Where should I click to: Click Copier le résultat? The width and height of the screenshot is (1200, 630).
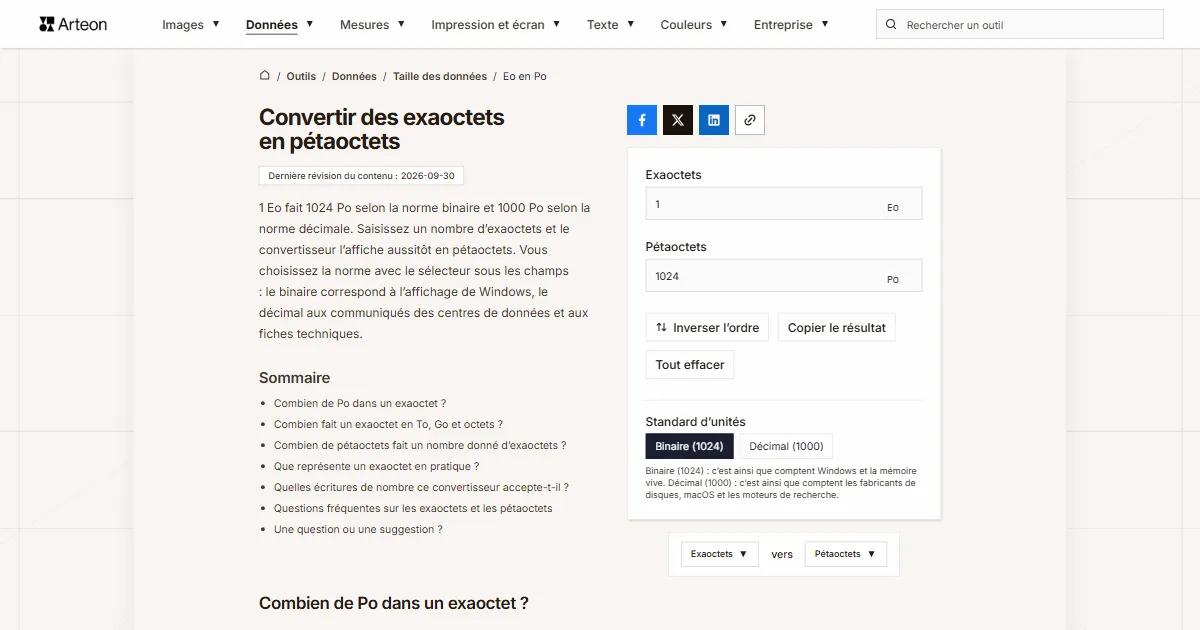click(837, 328)
